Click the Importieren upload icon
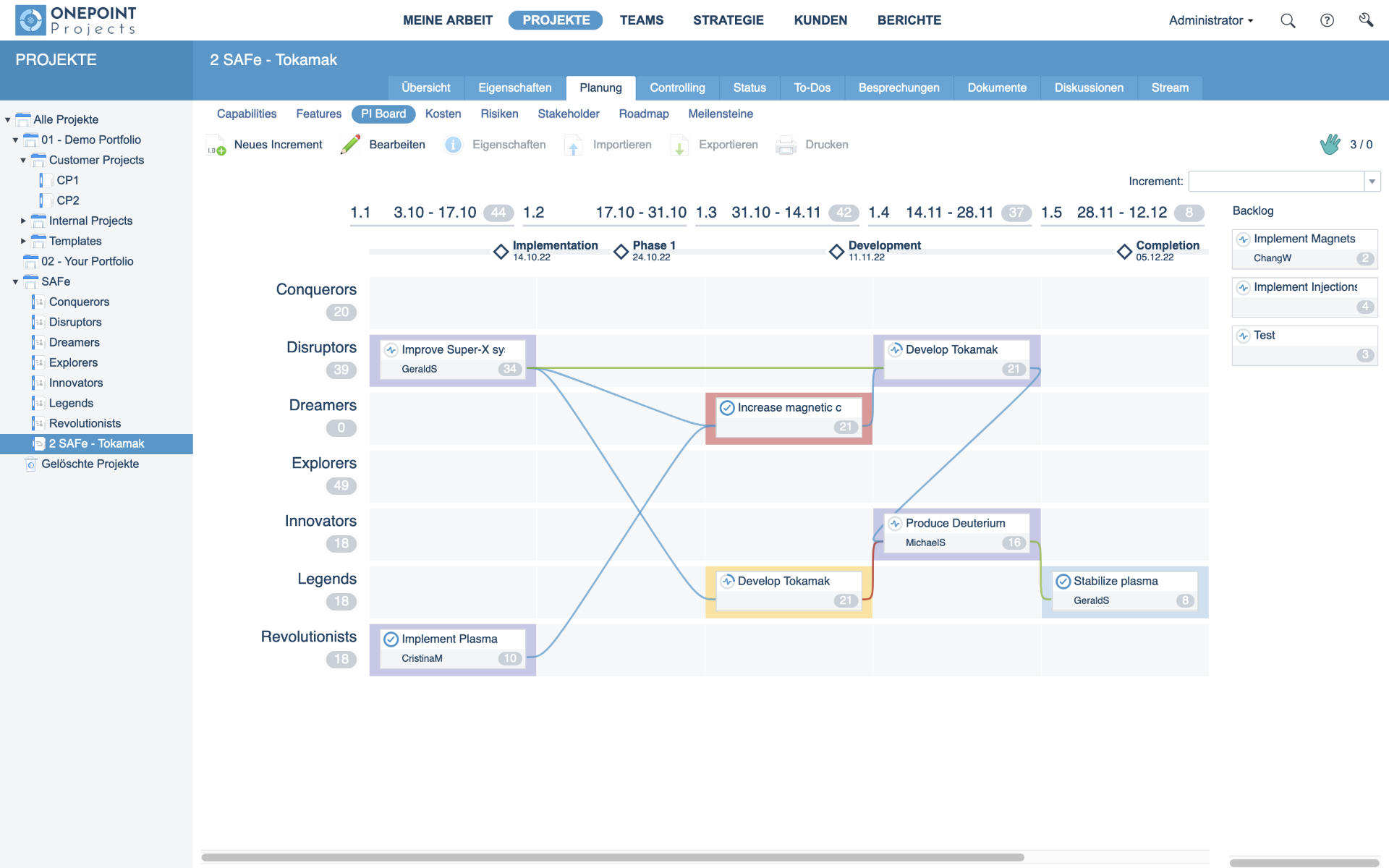Viewport: 1389px width, 868px height. coord(573,145)
